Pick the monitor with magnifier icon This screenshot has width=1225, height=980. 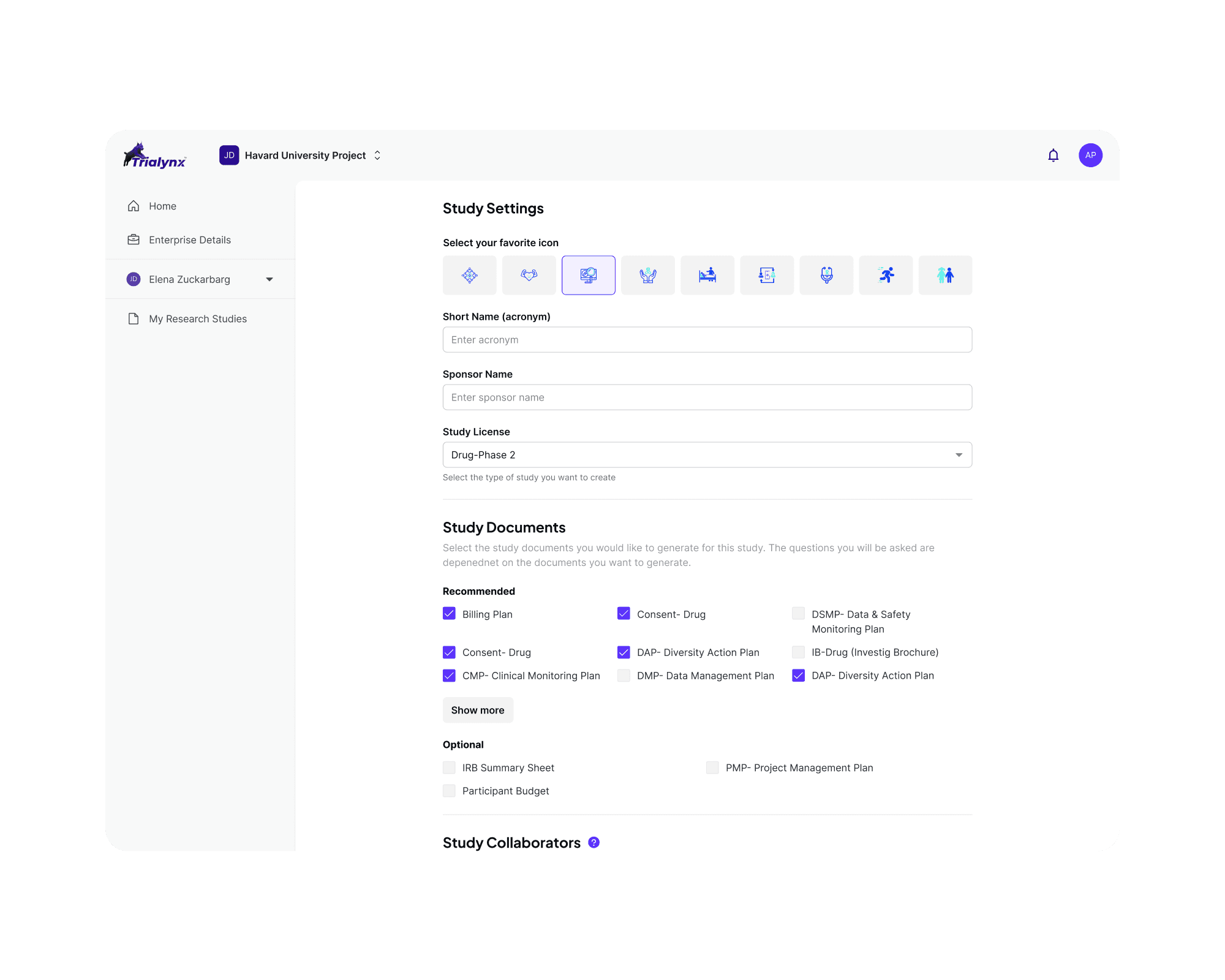coord(588,275)
